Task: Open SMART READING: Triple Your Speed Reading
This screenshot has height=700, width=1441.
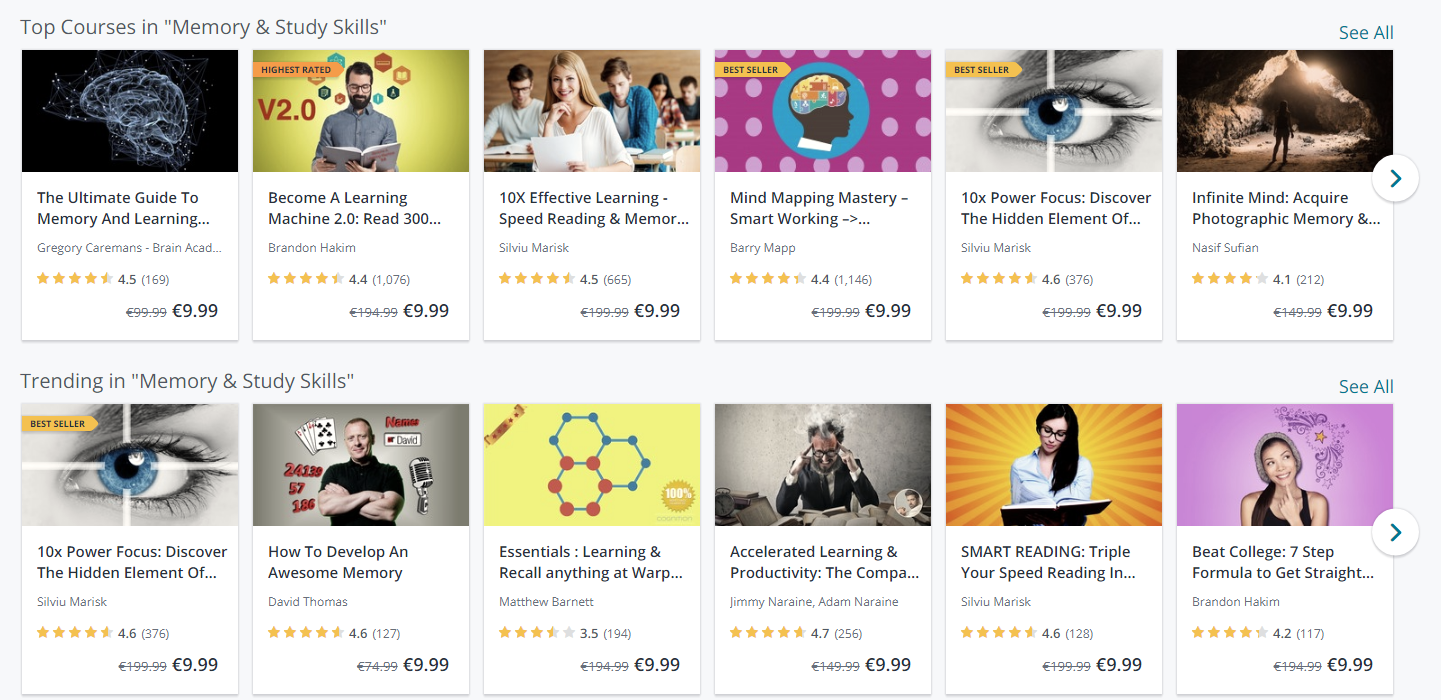Action: click(x=1049, y=562)
